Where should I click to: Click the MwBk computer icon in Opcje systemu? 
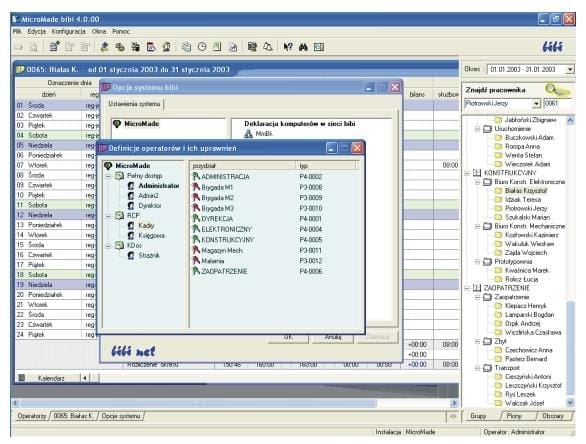click(x=248, y=133)
